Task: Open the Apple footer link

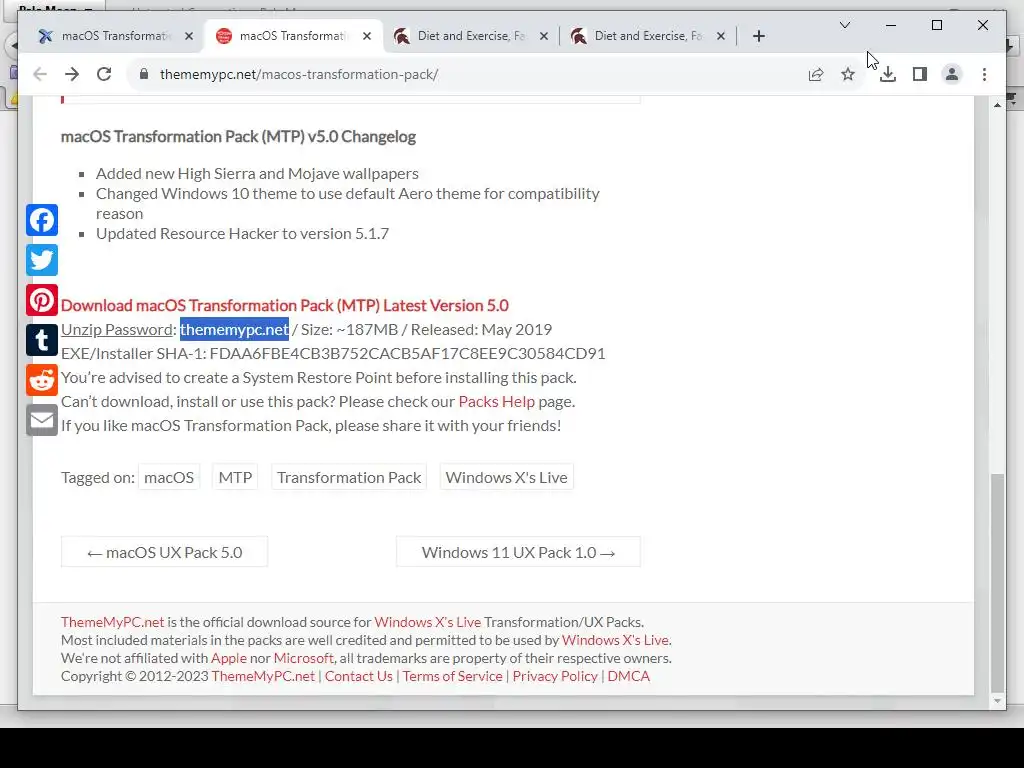Action: tap(229, 658)
